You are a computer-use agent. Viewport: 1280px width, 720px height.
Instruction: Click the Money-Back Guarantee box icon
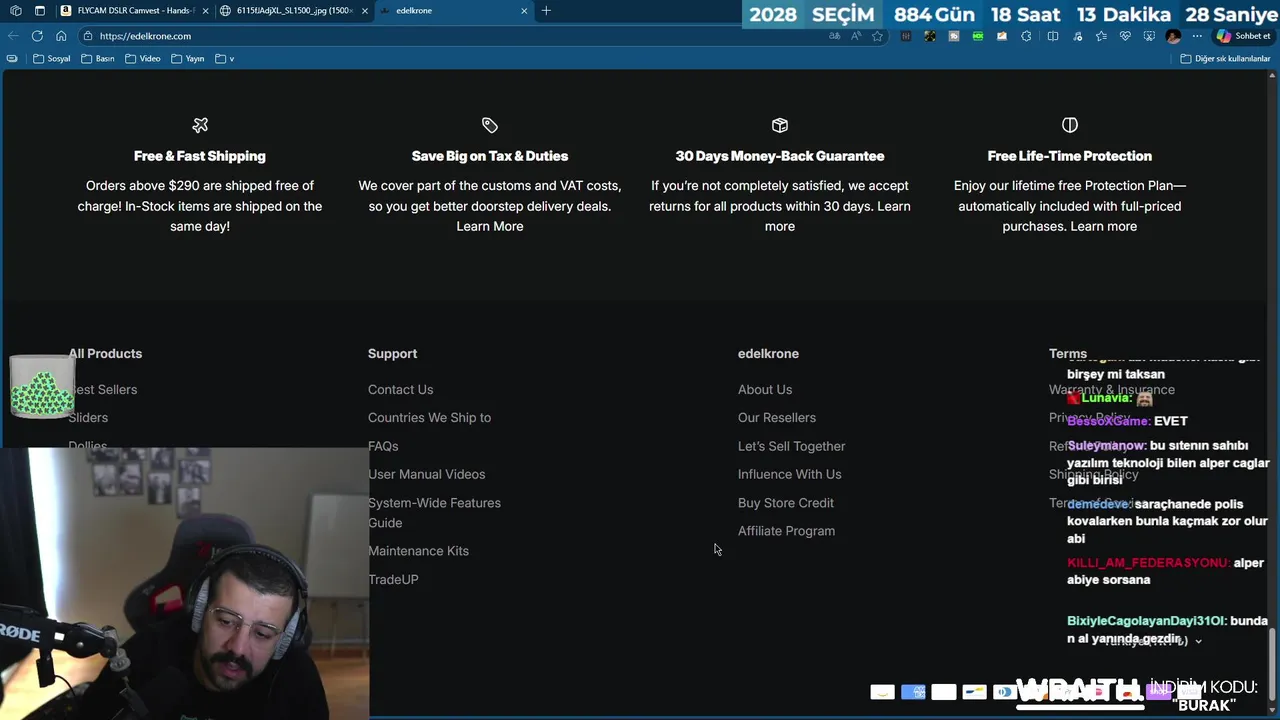click(780, 125)
